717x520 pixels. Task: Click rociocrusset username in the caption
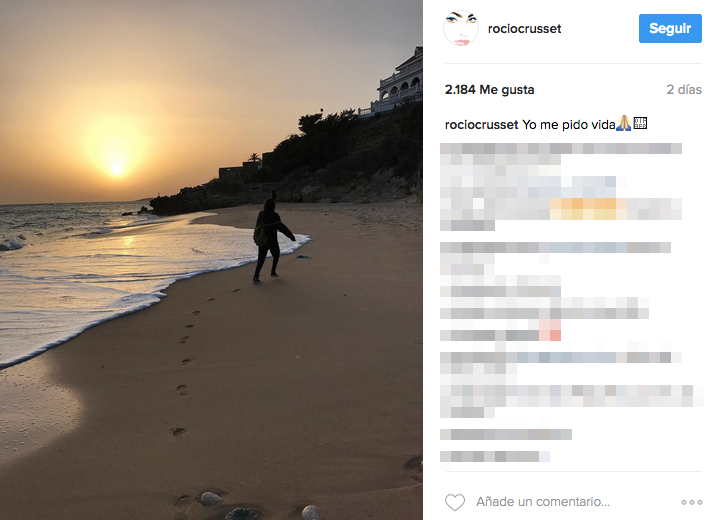482,125
